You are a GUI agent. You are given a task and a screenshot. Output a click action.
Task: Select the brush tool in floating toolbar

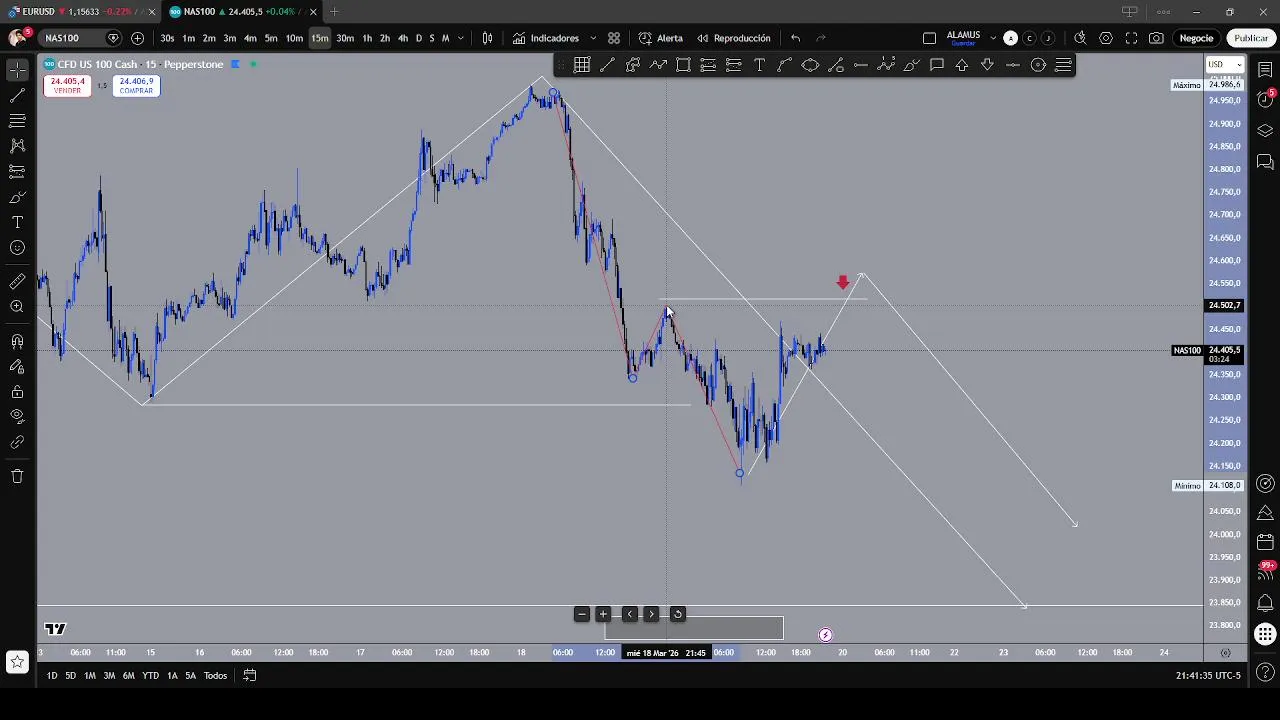(911, 65)
